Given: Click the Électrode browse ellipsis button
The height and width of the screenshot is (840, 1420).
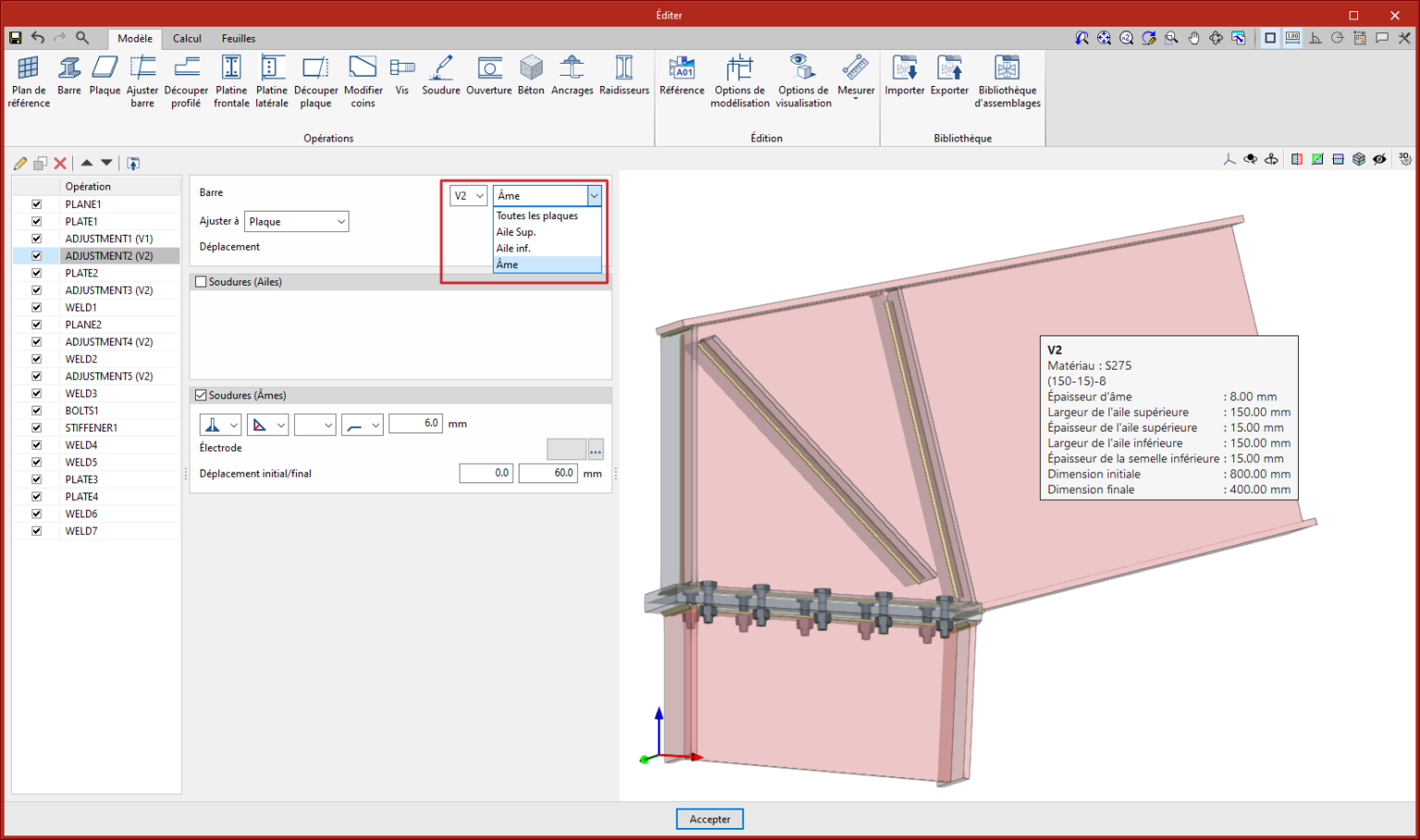Looking at the screenshot, I should [595, 450].
